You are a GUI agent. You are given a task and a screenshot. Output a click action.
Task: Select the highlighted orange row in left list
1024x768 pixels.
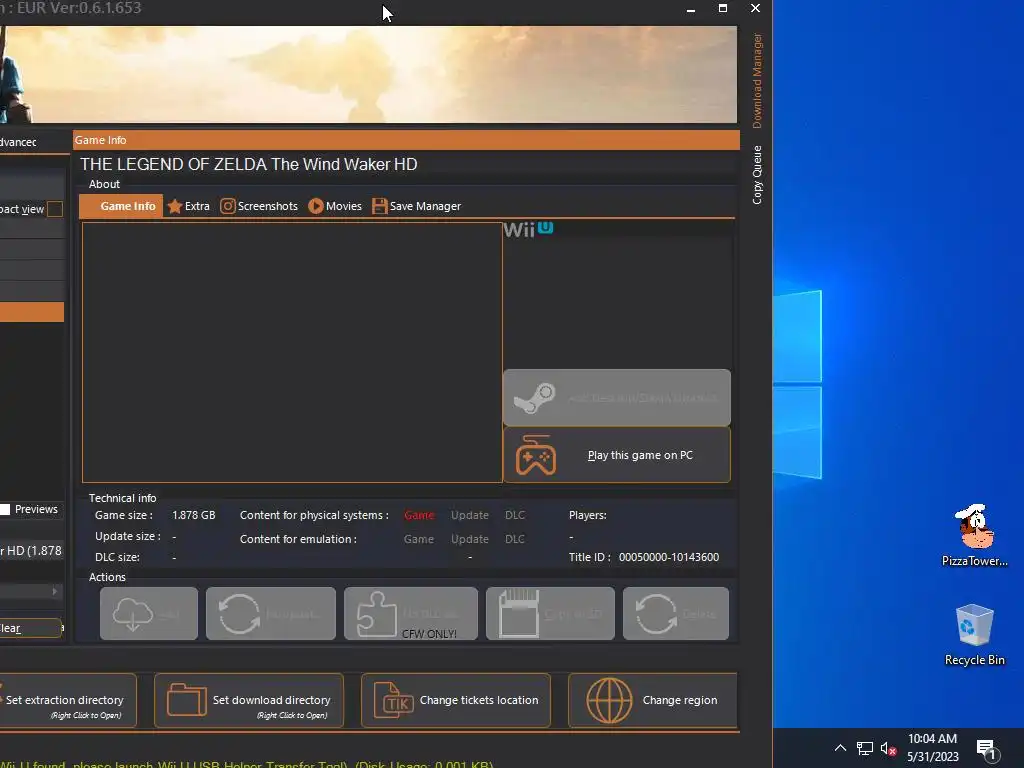pos(32,312)
